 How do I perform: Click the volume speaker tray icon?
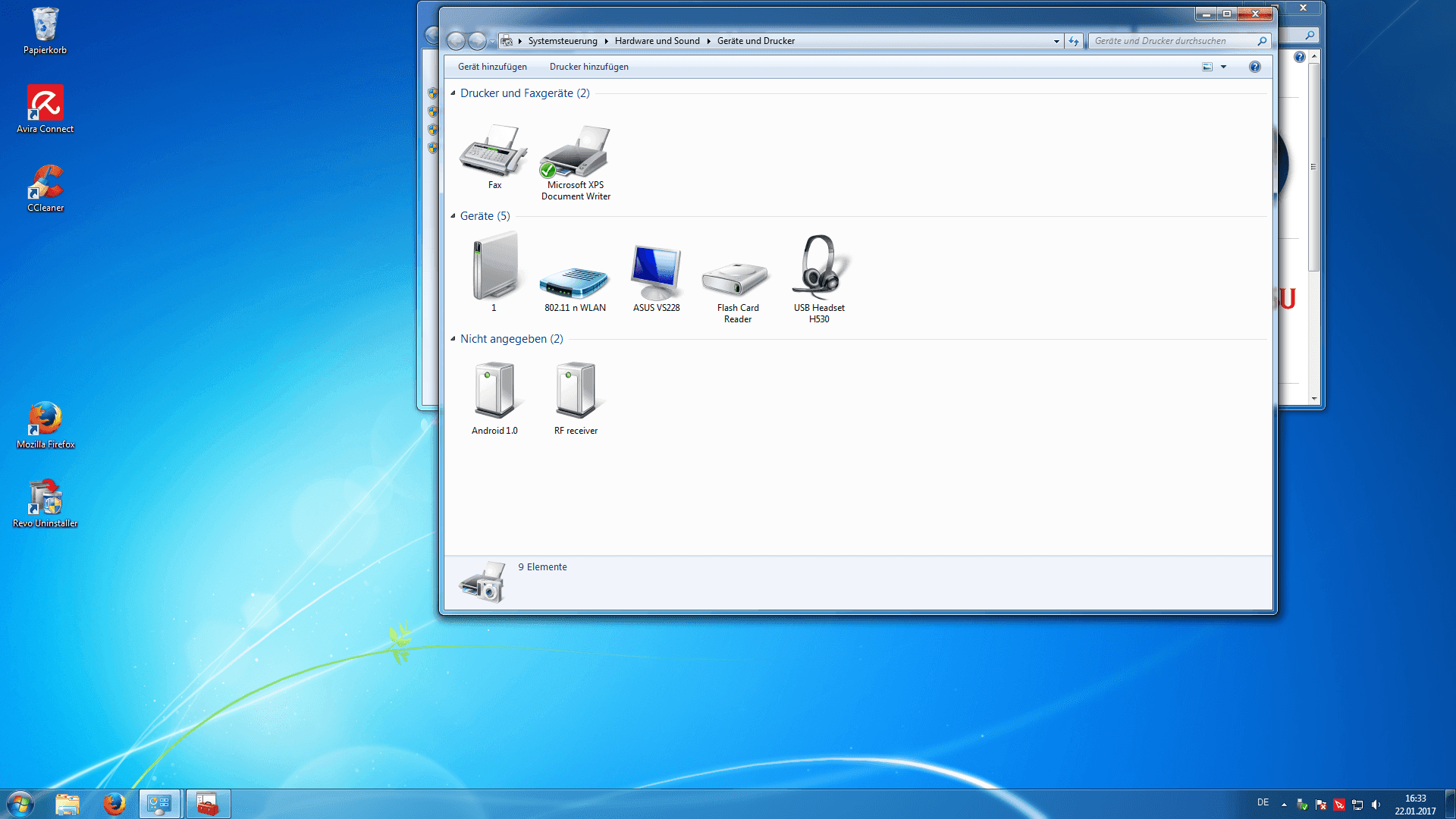pos(1376,805)
